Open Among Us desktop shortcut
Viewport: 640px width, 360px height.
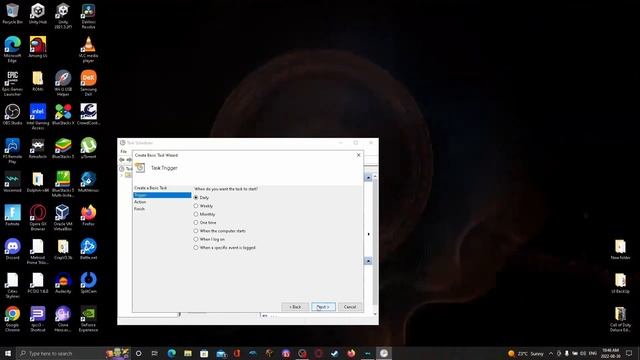38,47
